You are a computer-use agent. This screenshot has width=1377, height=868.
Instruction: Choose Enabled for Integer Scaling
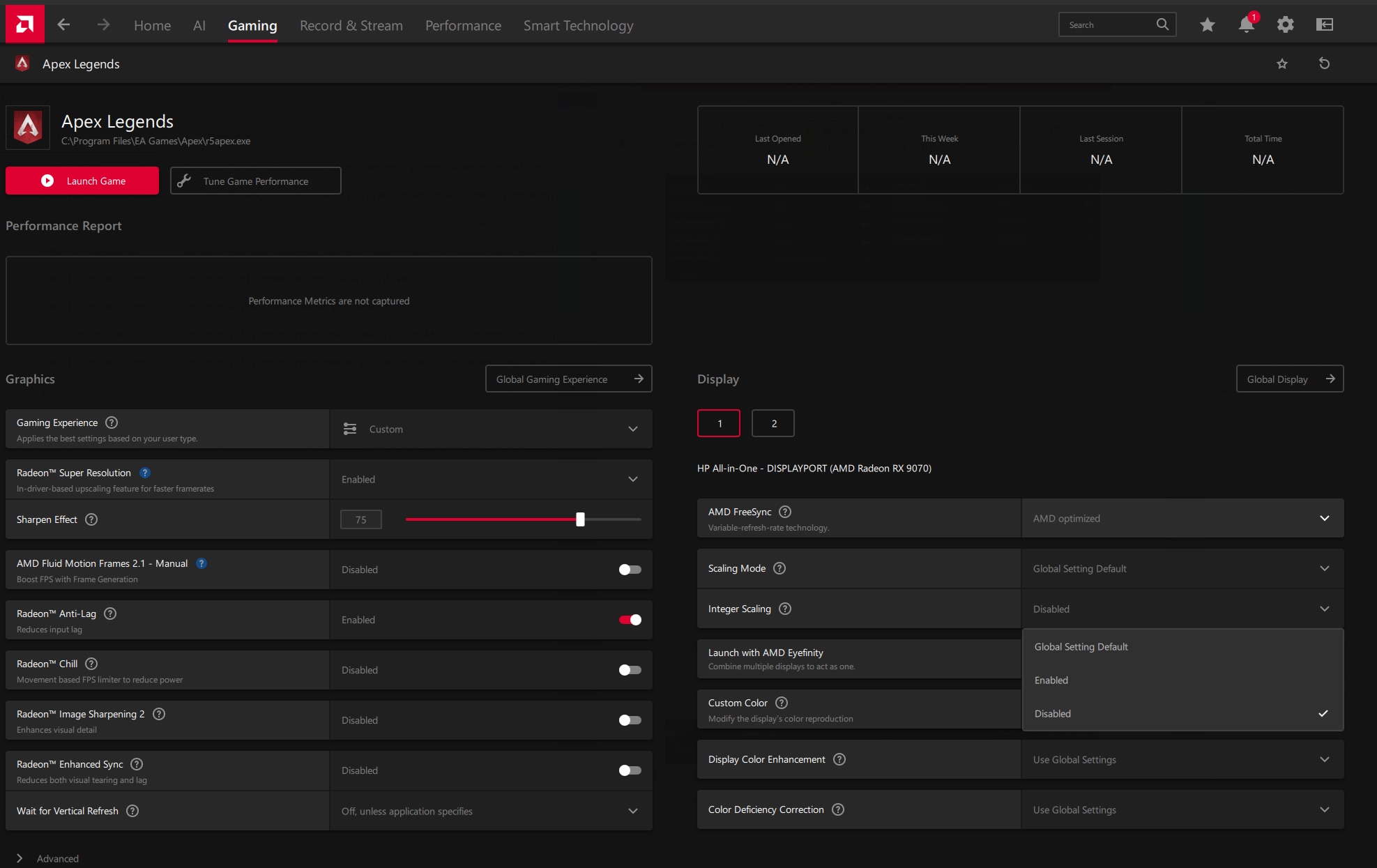pyautogui.click(x=1182, y=680)
